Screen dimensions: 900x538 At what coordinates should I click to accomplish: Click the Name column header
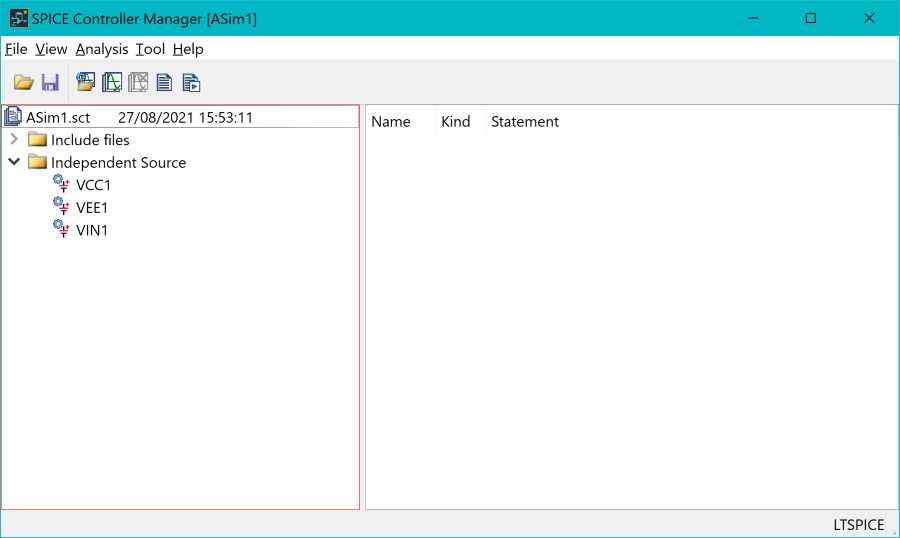(391, 122)
